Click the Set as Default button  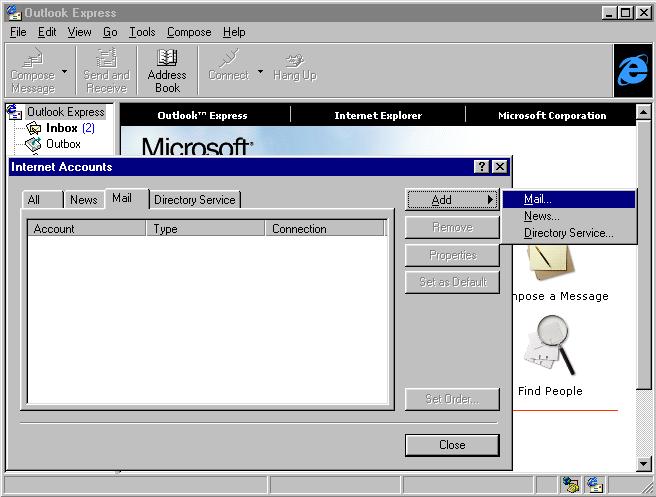(452, 282)
